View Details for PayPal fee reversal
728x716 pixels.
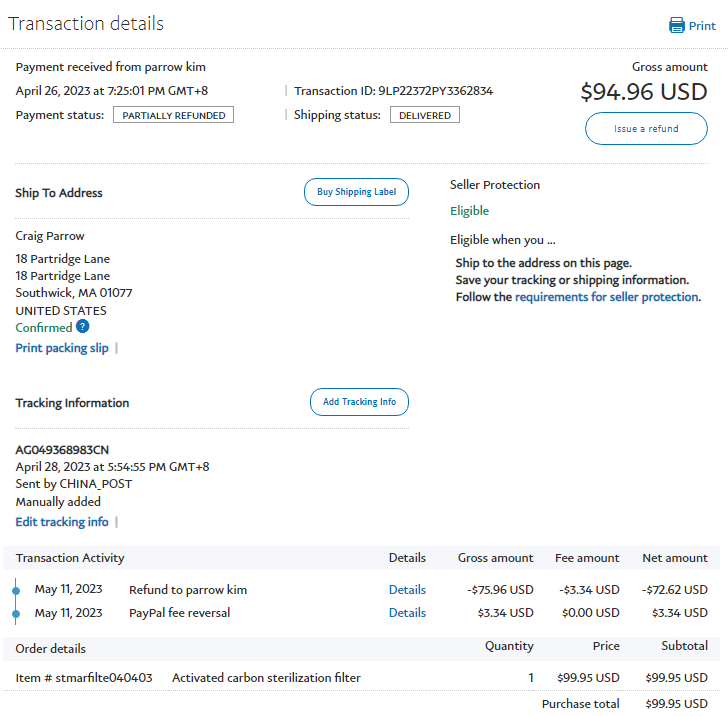click(x=407, y=613)
